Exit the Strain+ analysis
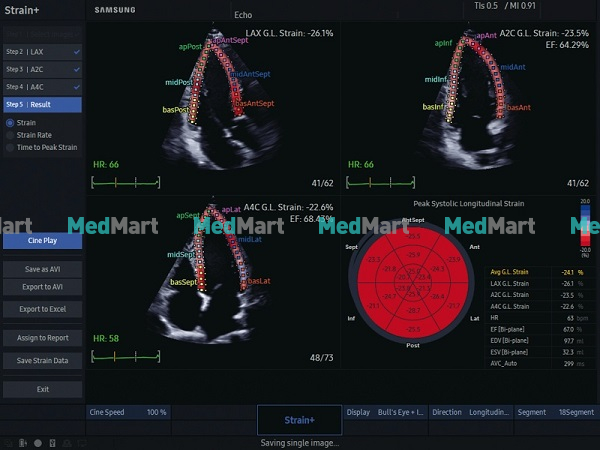This screenshot has width=600, height=450. (x=42, y=389)
